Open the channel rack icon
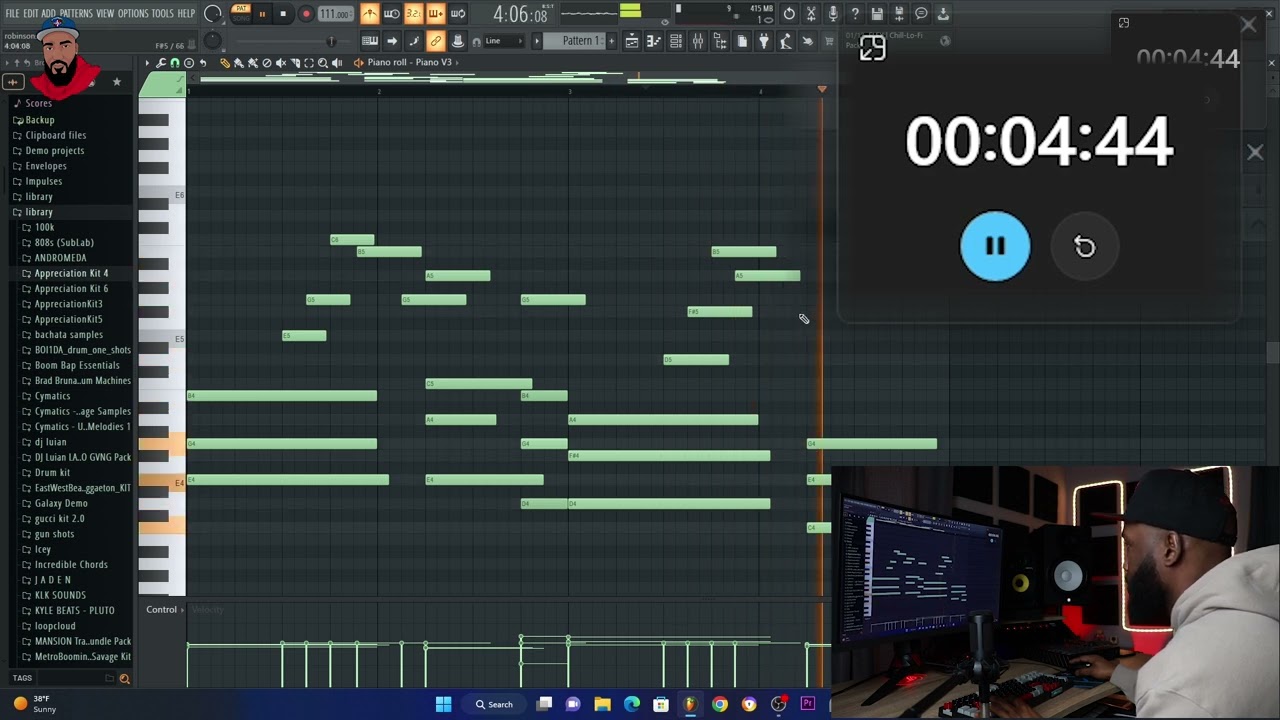The height and width of the screenshot is (720, 1280). pyautogui.click(x=676, y=41)
